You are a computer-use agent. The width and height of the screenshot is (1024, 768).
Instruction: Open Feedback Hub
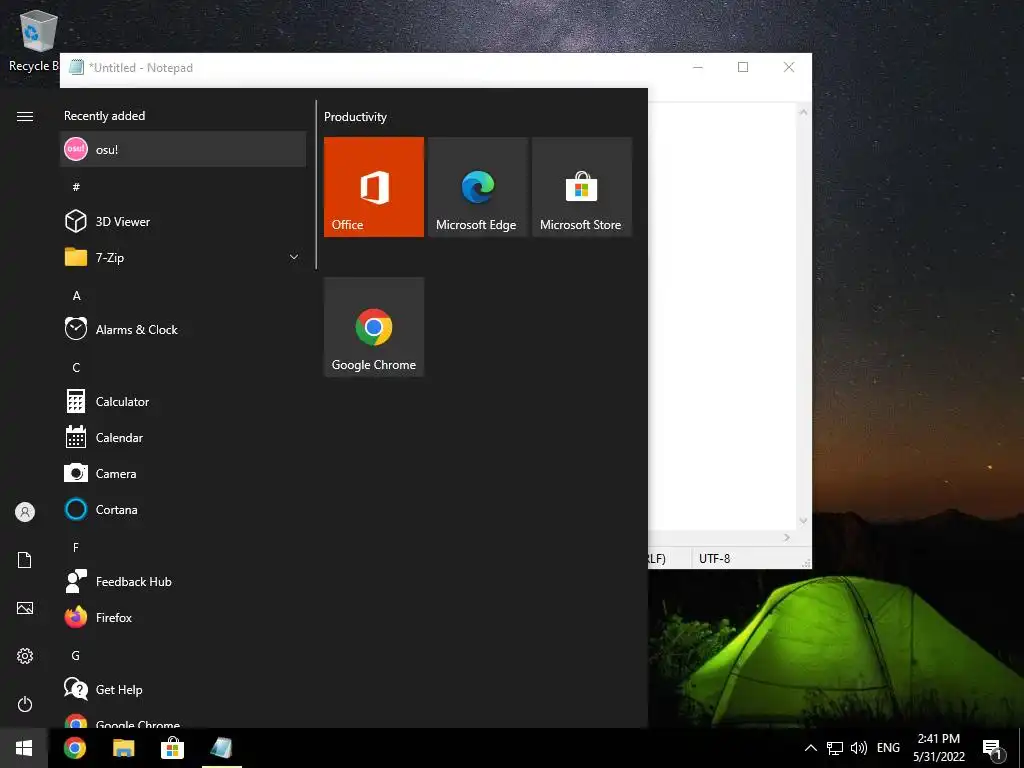(x=183, y=581)
